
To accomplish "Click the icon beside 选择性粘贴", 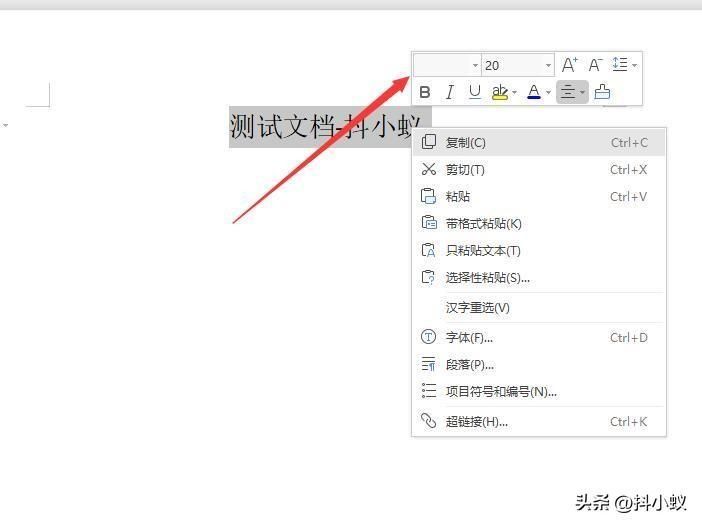I will tap(428, 277).
